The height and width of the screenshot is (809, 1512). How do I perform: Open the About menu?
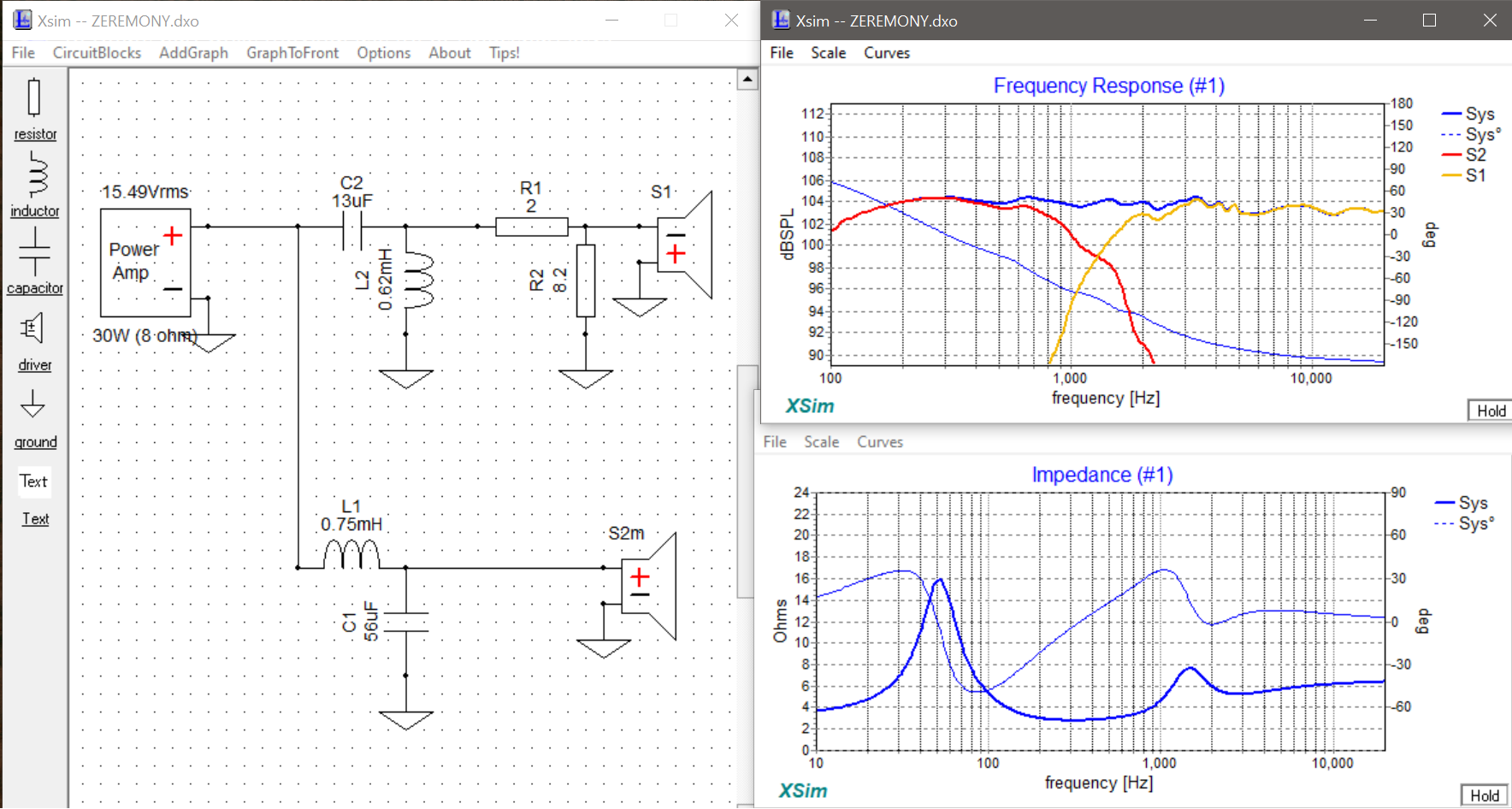click(x=450, y=53)
